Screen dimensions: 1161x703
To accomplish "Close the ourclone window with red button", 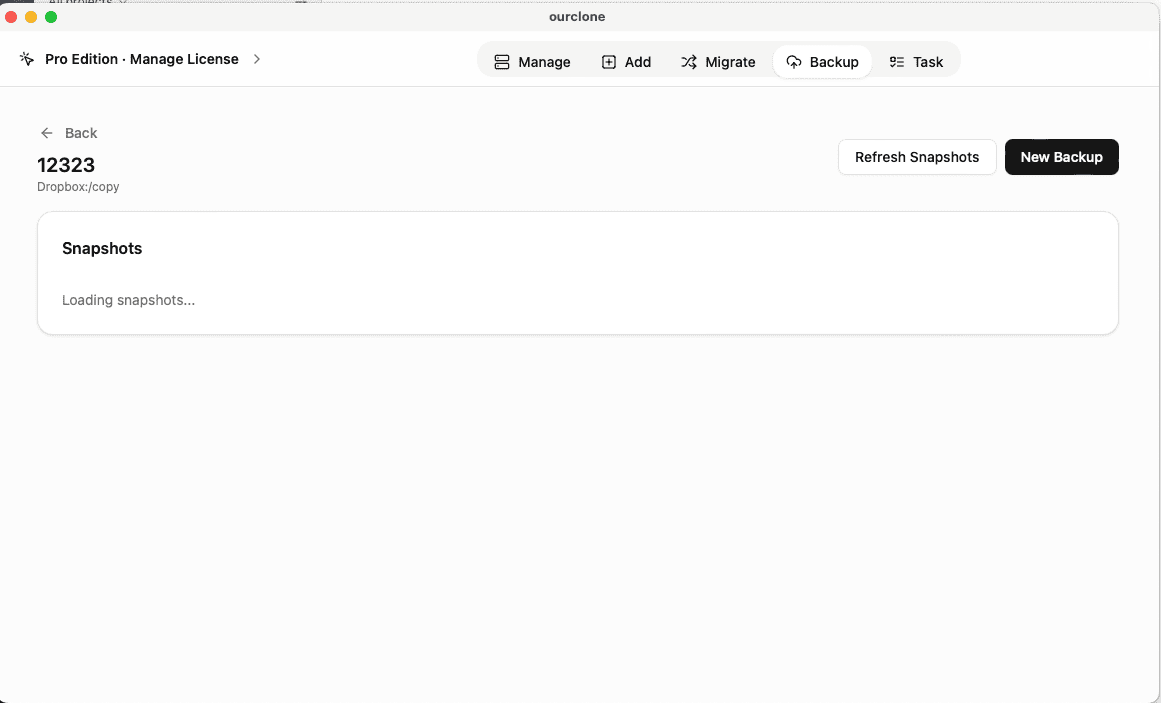I will click(12, 17).
